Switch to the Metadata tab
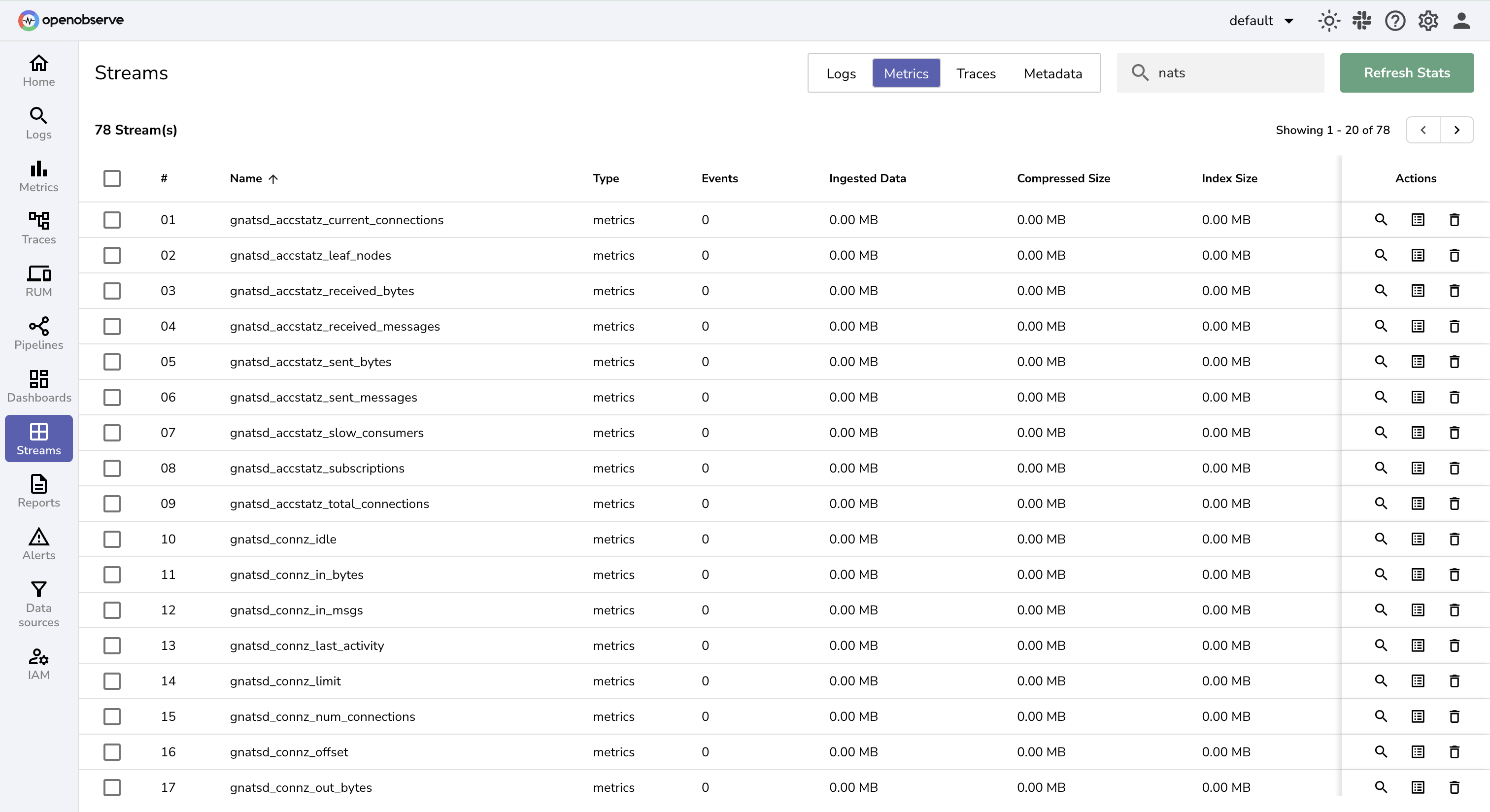Viewport: 1490px width, 812px height. (x=1053, y=73)
